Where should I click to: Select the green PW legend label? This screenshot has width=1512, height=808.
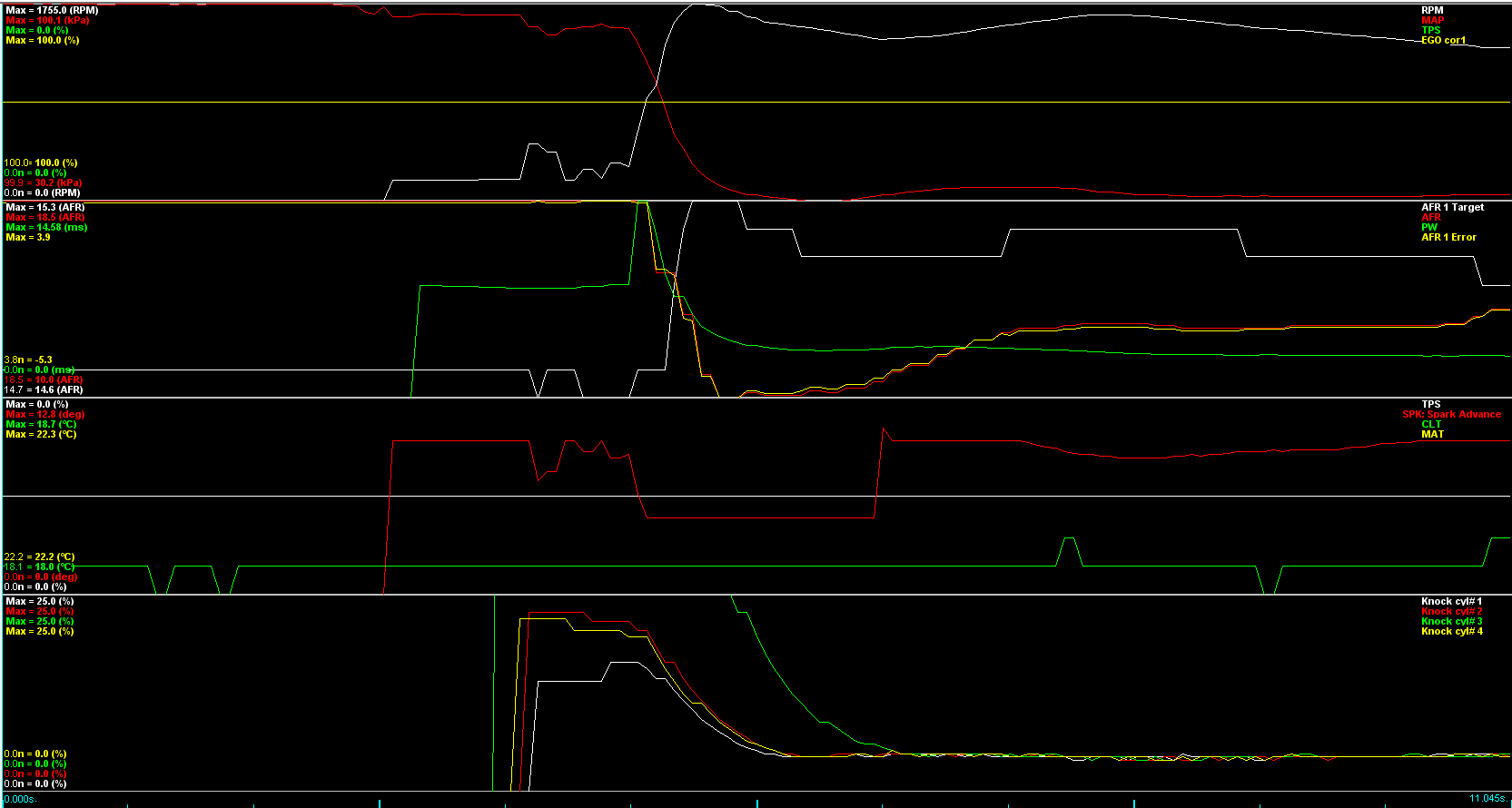coord(1429,228)
